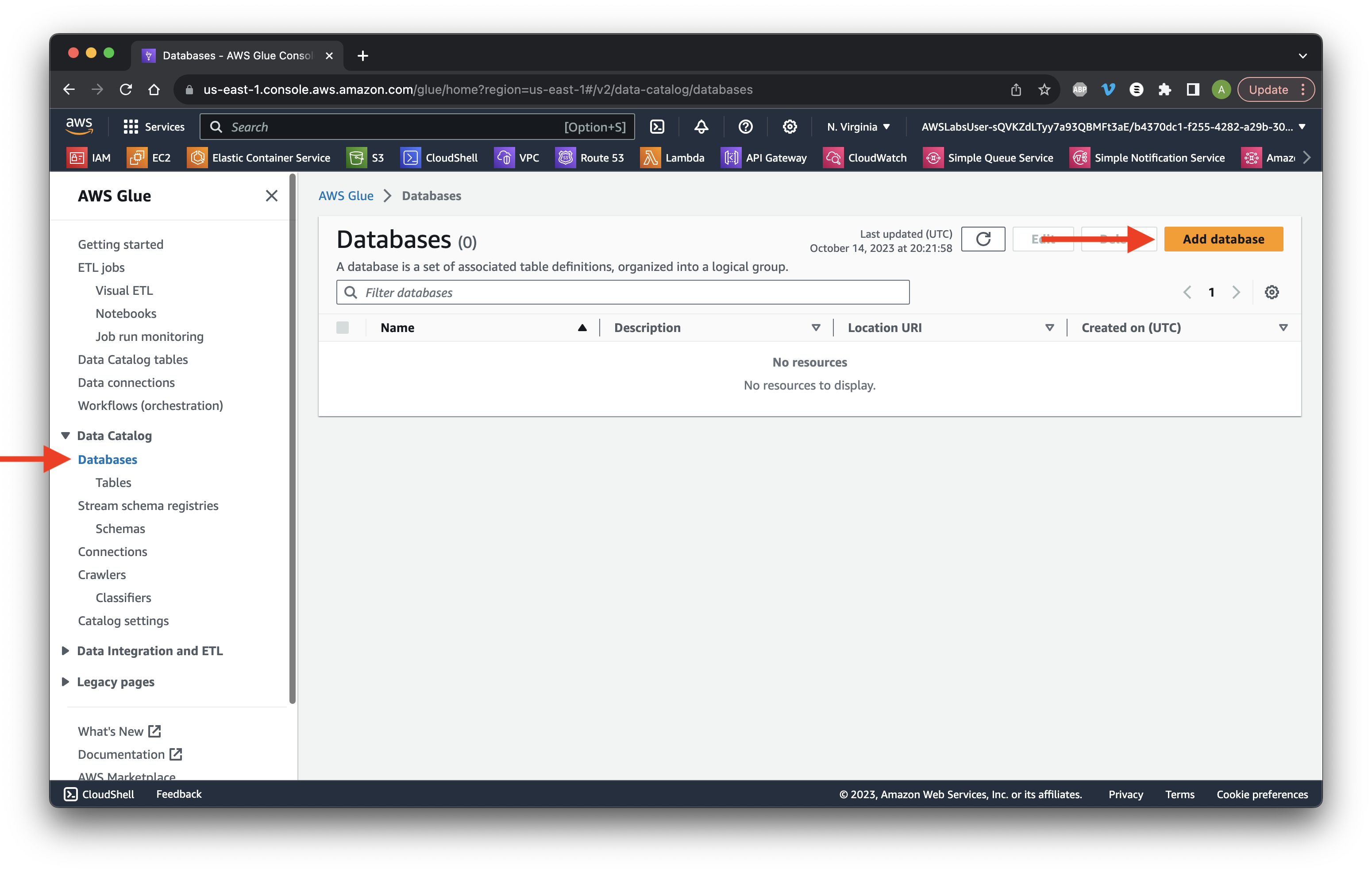
Task: Open the CloudWatch shortcut
Action: click(865, 158)
